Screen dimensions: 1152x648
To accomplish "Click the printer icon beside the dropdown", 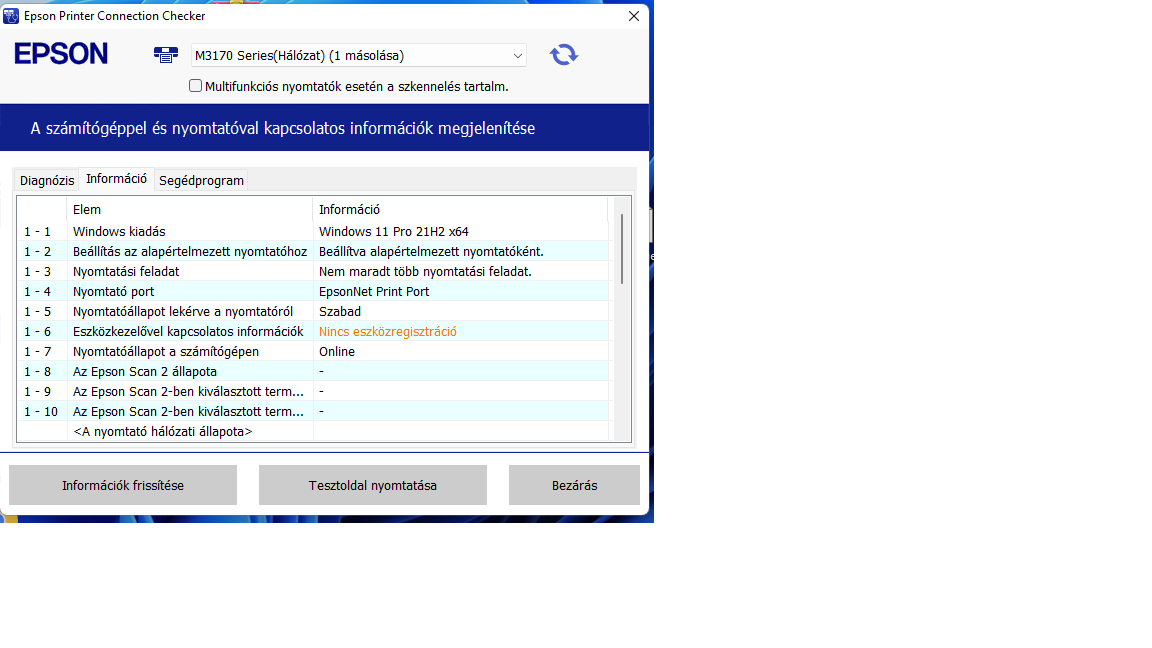I will [166, 55].
